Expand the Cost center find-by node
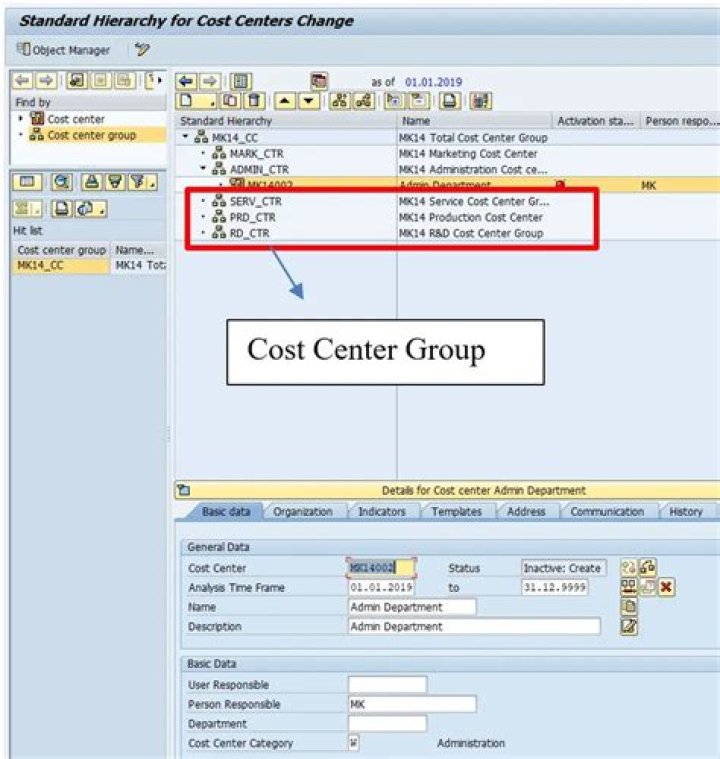 (x=21, y=119)
